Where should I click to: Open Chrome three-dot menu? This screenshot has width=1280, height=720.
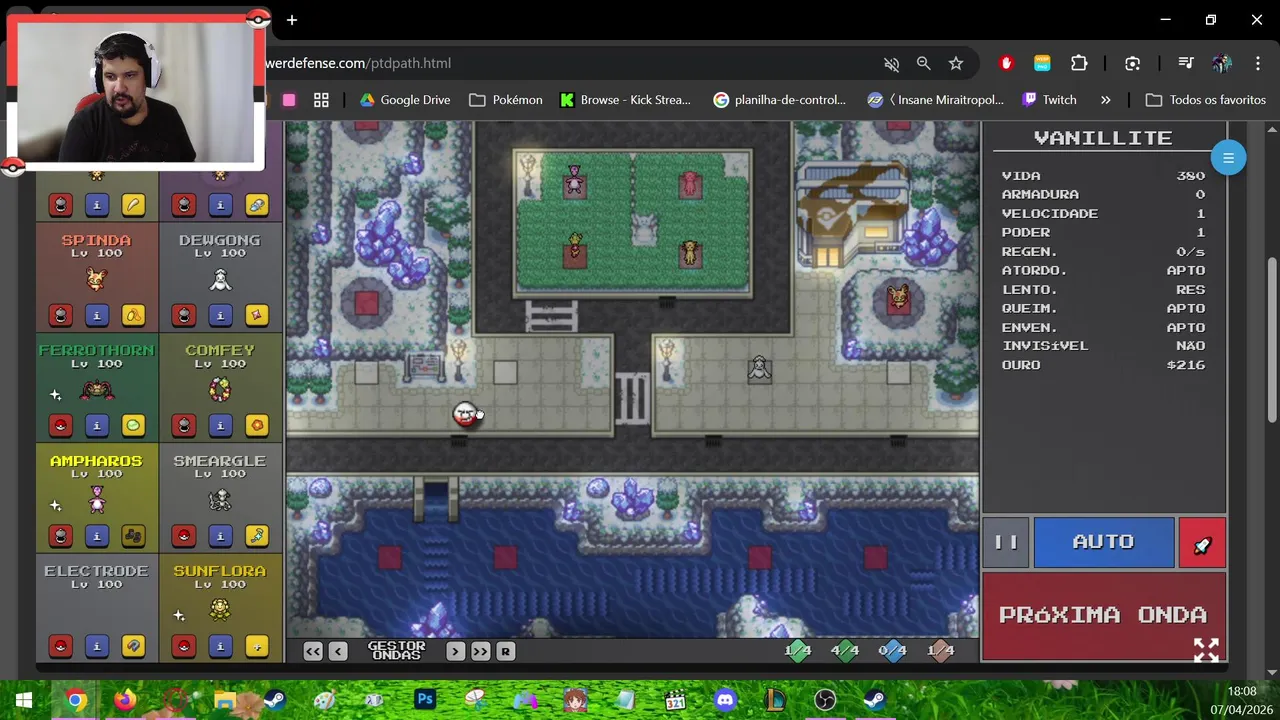[1258, 63]
